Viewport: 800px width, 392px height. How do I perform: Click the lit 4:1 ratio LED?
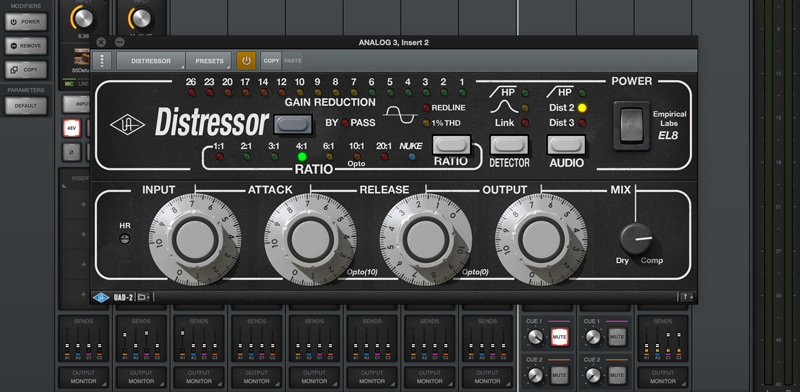click(302, 157)
